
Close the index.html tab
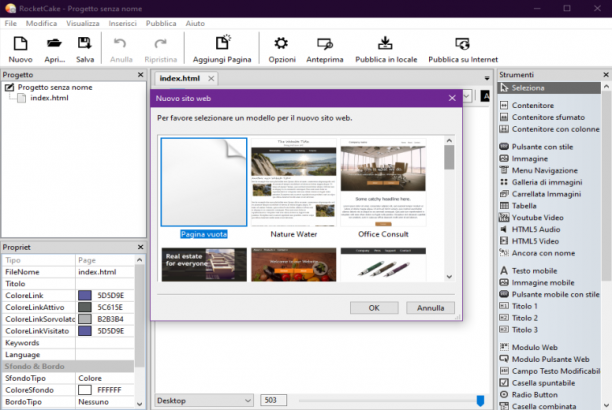(211, 78)
